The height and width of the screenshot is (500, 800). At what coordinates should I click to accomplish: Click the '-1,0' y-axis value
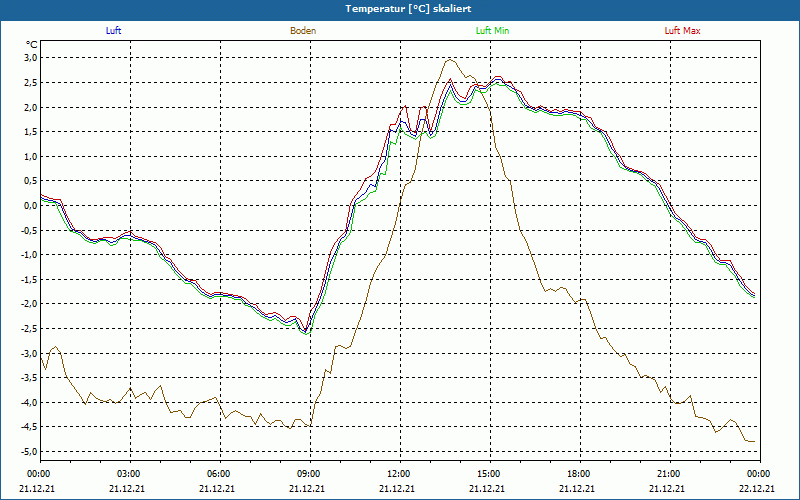click(x=29, y=255)
